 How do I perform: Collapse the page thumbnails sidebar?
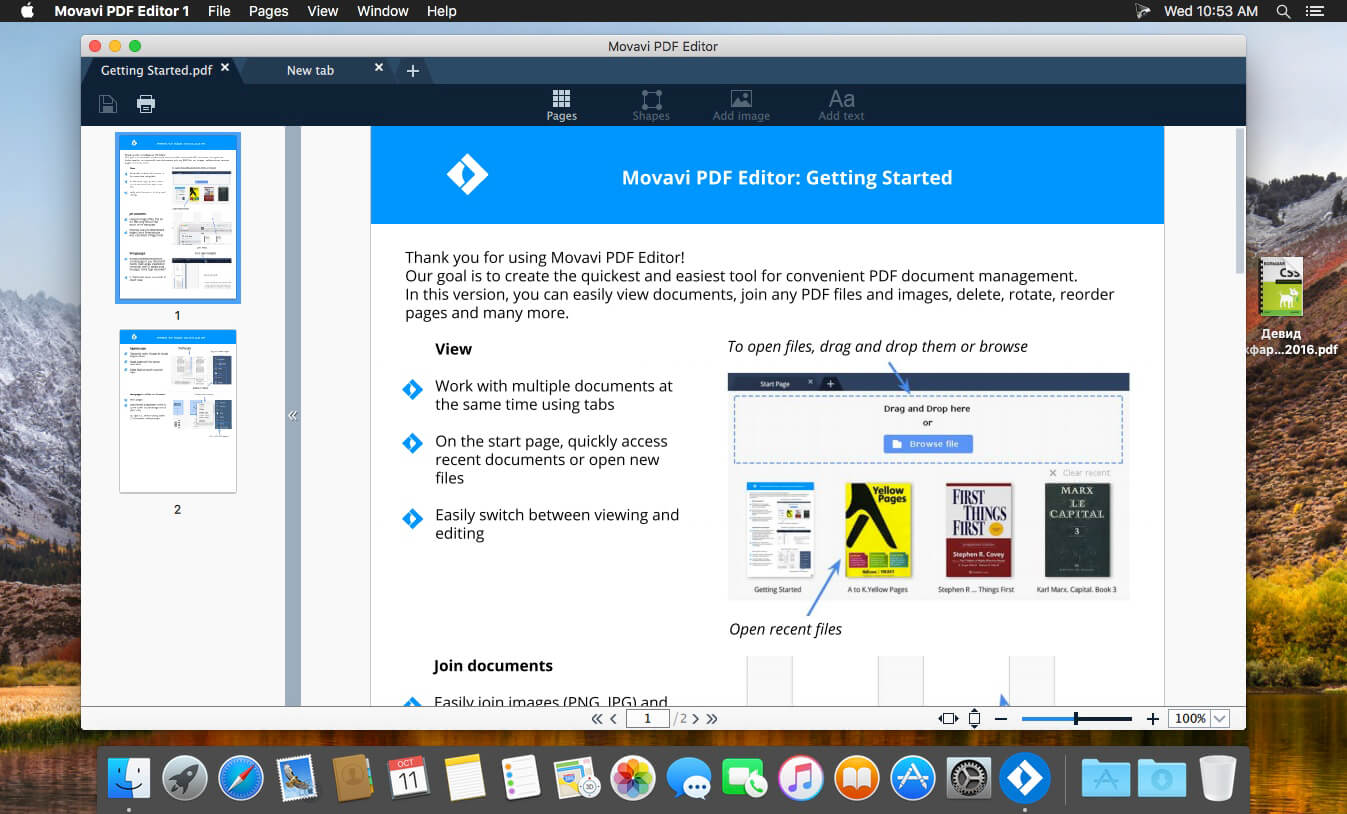coord(292,415)
